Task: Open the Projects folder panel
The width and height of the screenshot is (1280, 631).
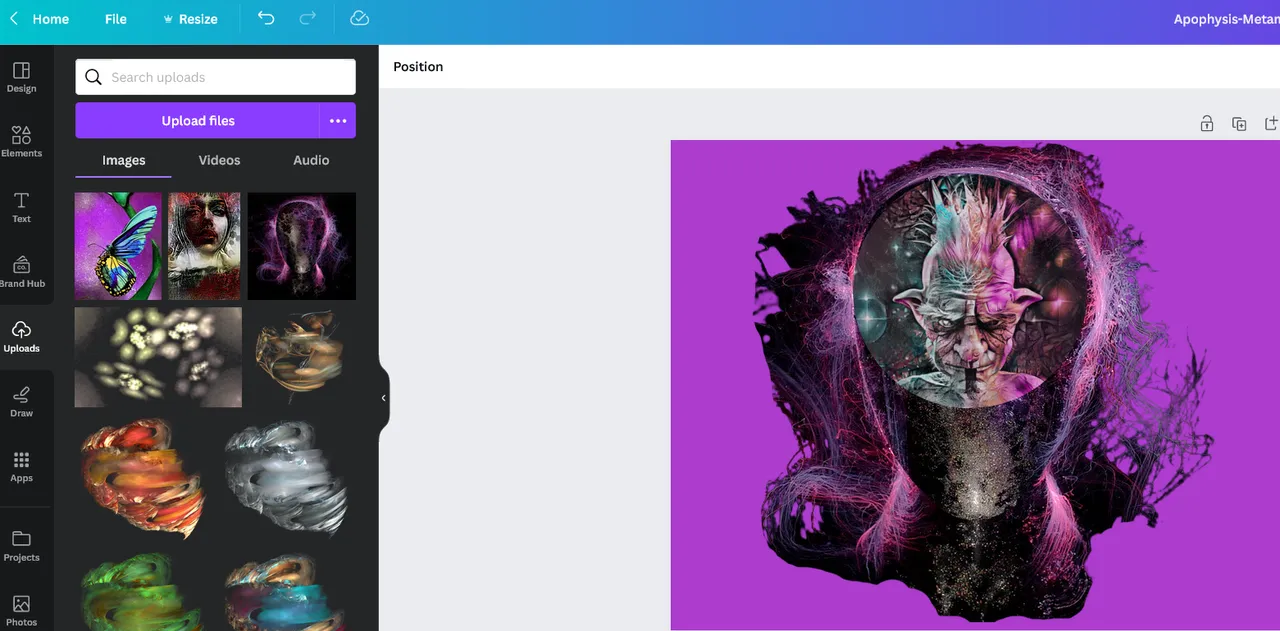Action: (x=21, y=546)
